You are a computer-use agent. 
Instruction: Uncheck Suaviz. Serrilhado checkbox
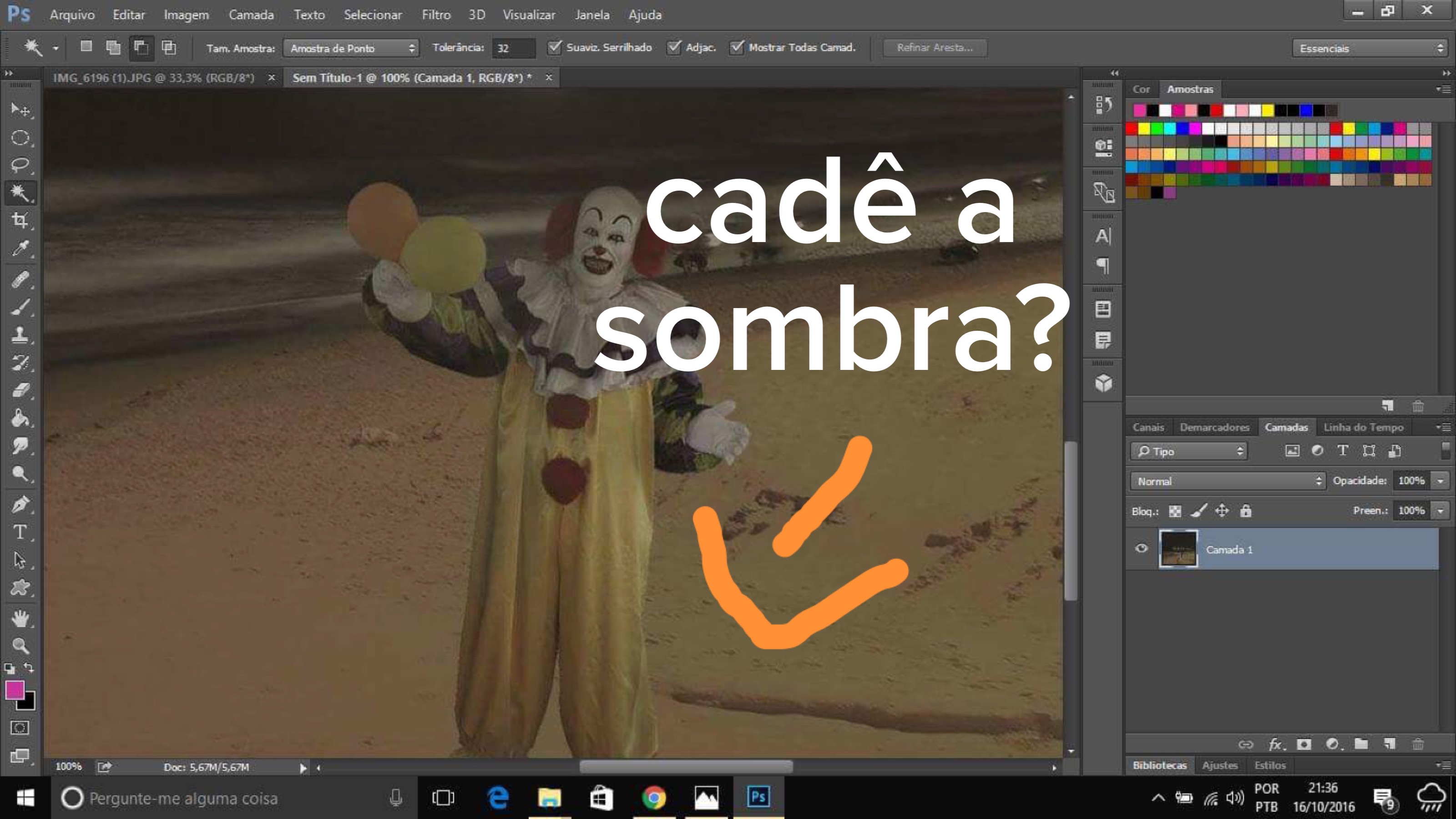(x=555, y=47)
